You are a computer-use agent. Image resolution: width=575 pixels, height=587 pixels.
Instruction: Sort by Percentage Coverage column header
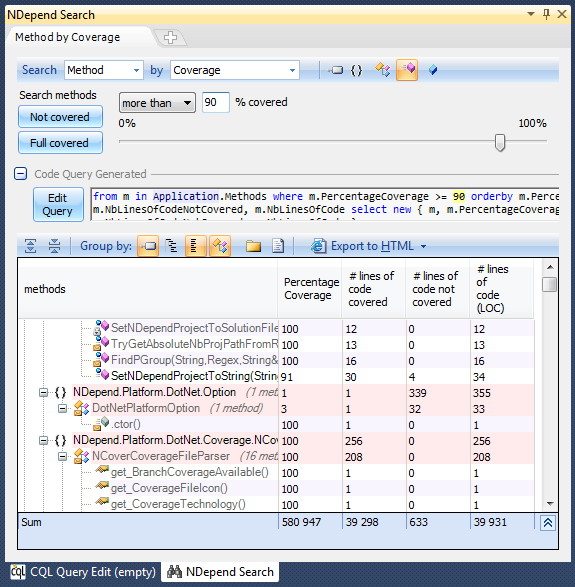(310, 289)
